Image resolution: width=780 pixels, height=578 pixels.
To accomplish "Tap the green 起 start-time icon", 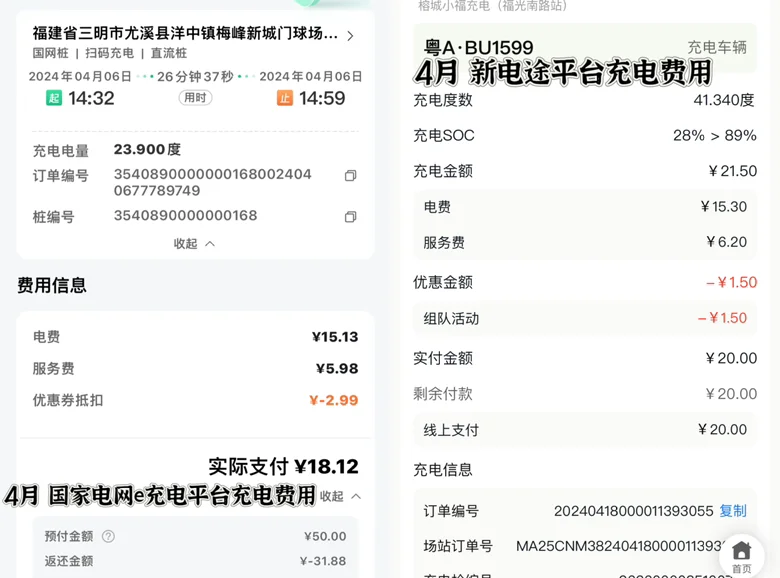I will click(x=54, y=98).
